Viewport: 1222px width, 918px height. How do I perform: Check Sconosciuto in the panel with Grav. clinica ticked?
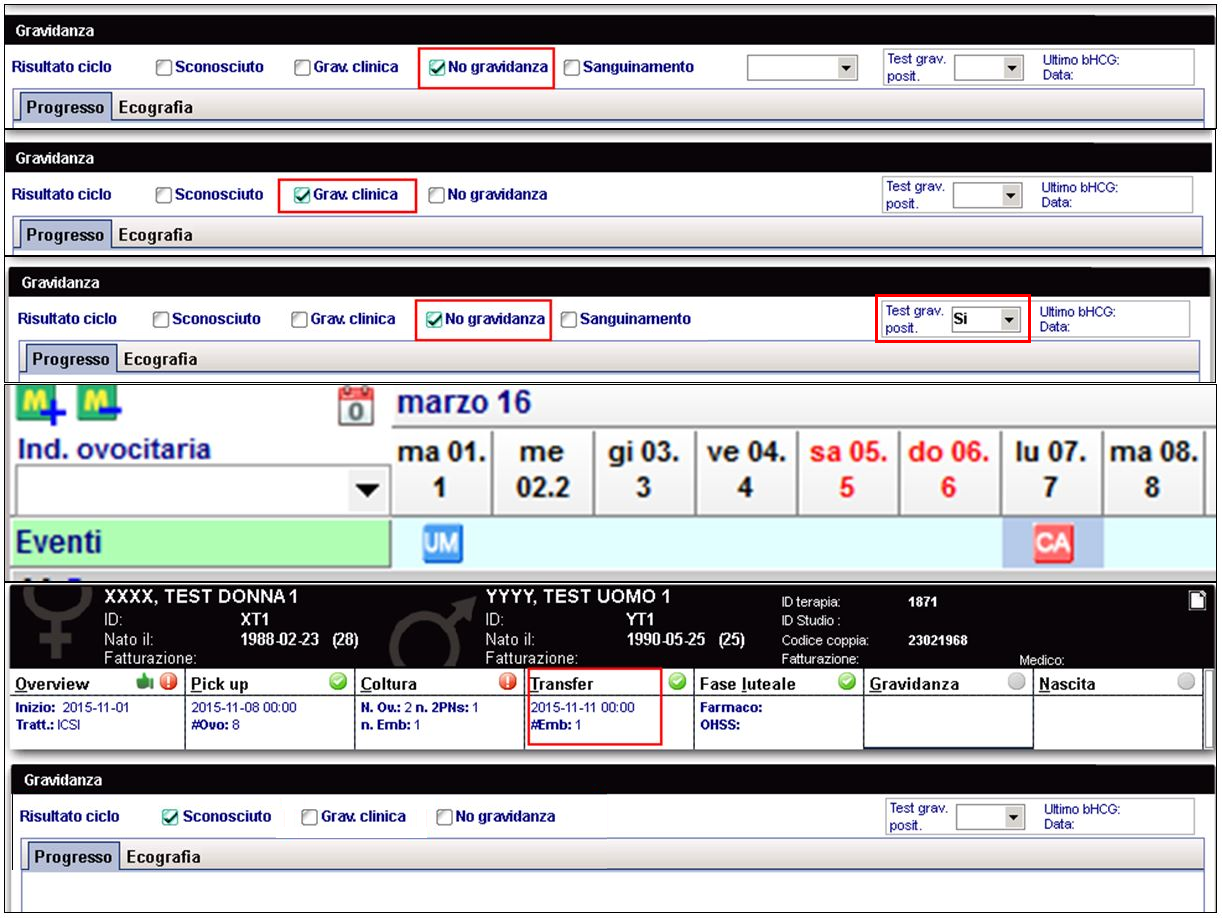[164, 195]
